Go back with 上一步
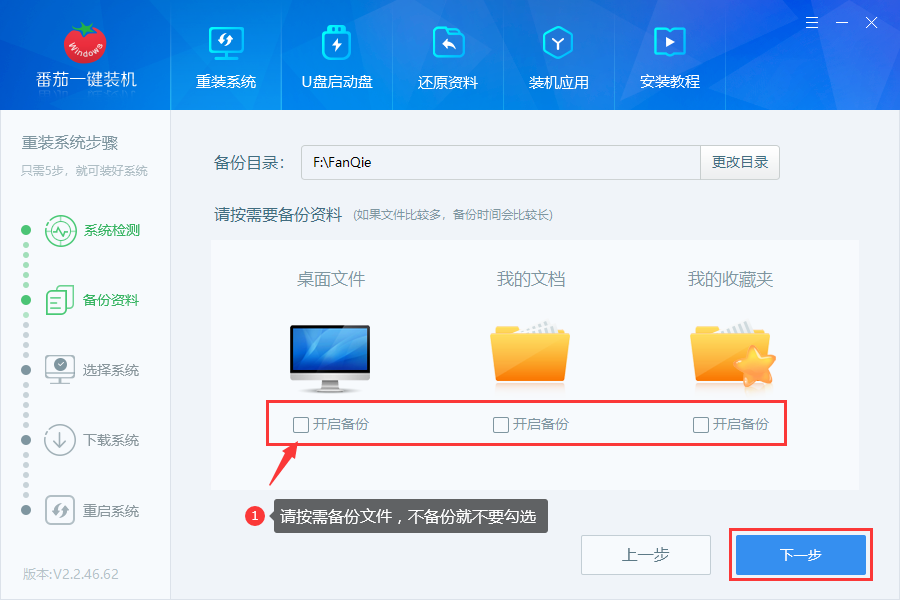Viewport: 900px width, 600px height. pyautogui.click(x=646, y=555)
